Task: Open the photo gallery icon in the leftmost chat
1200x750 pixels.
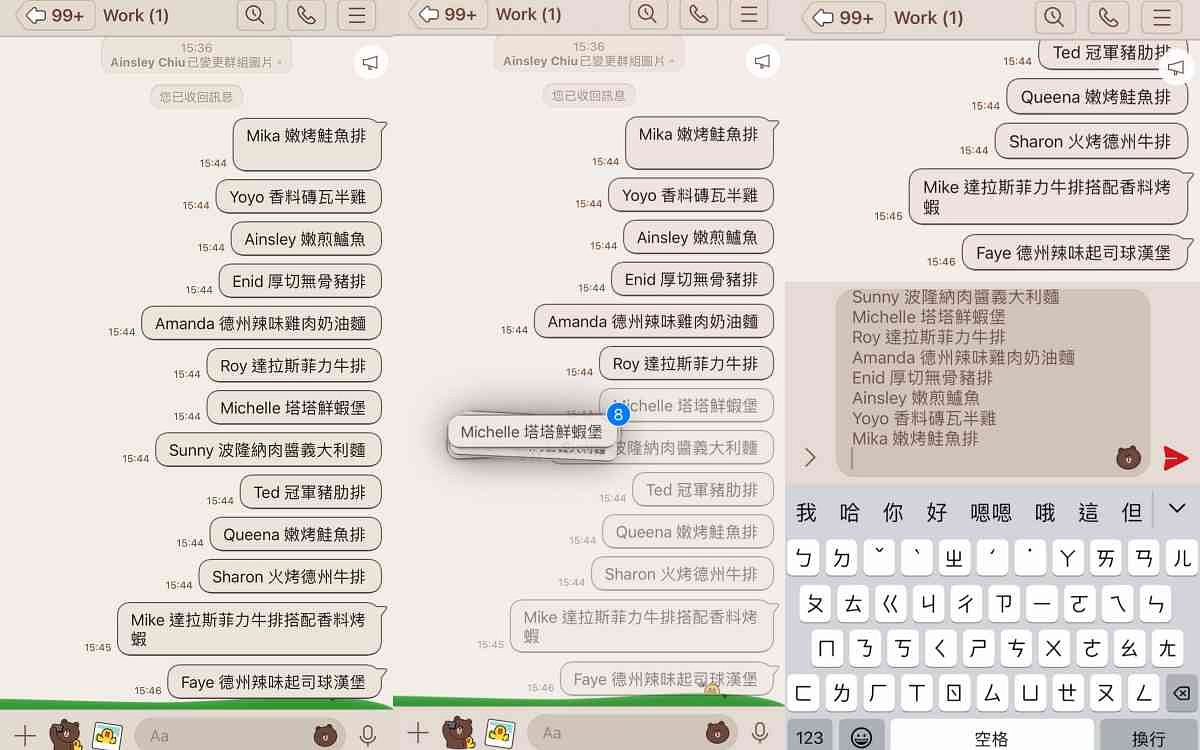Action: 107,735
